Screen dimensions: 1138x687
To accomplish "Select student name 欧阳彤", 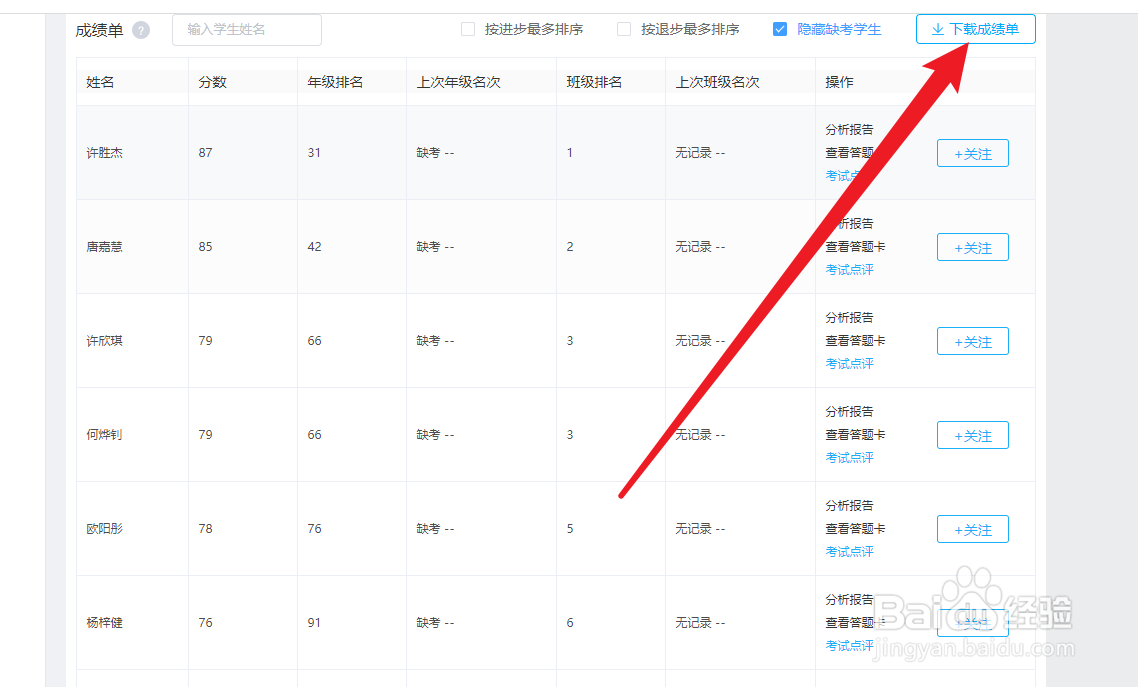I will [105, 529].
